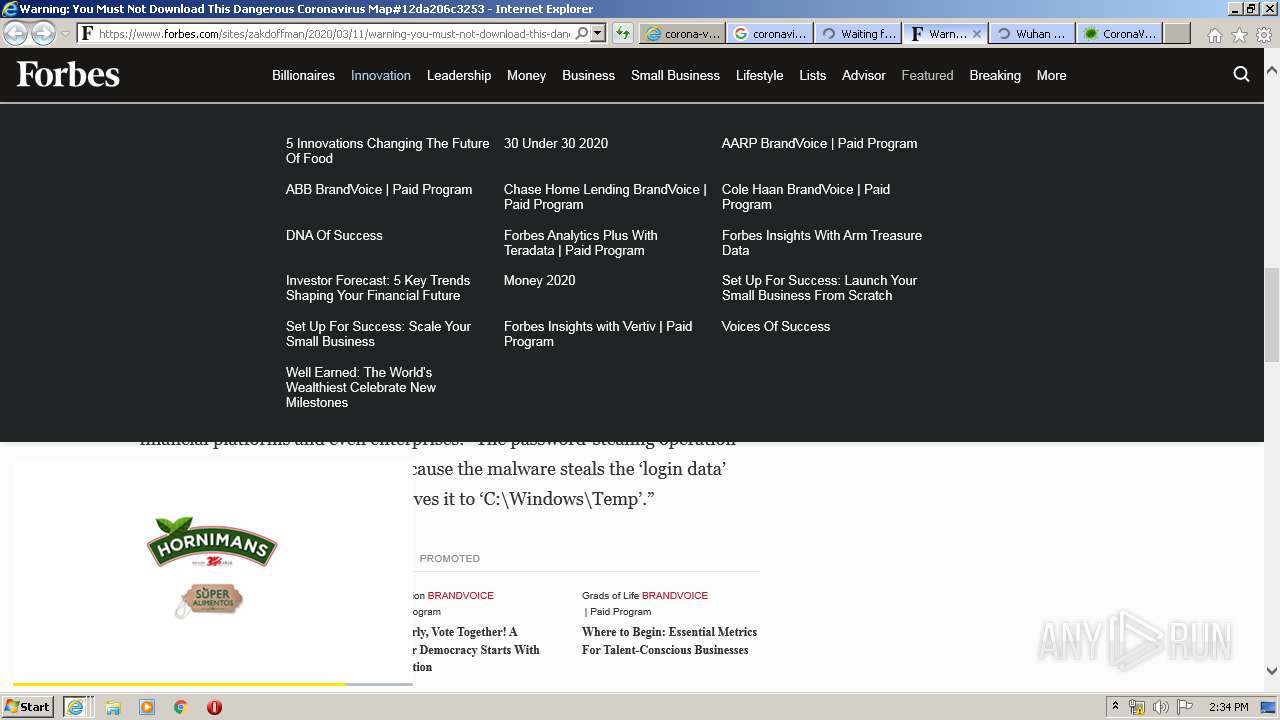The image size is (1280, 720).
Task: Open the More menu
Action: click(x=1051, y=75)
